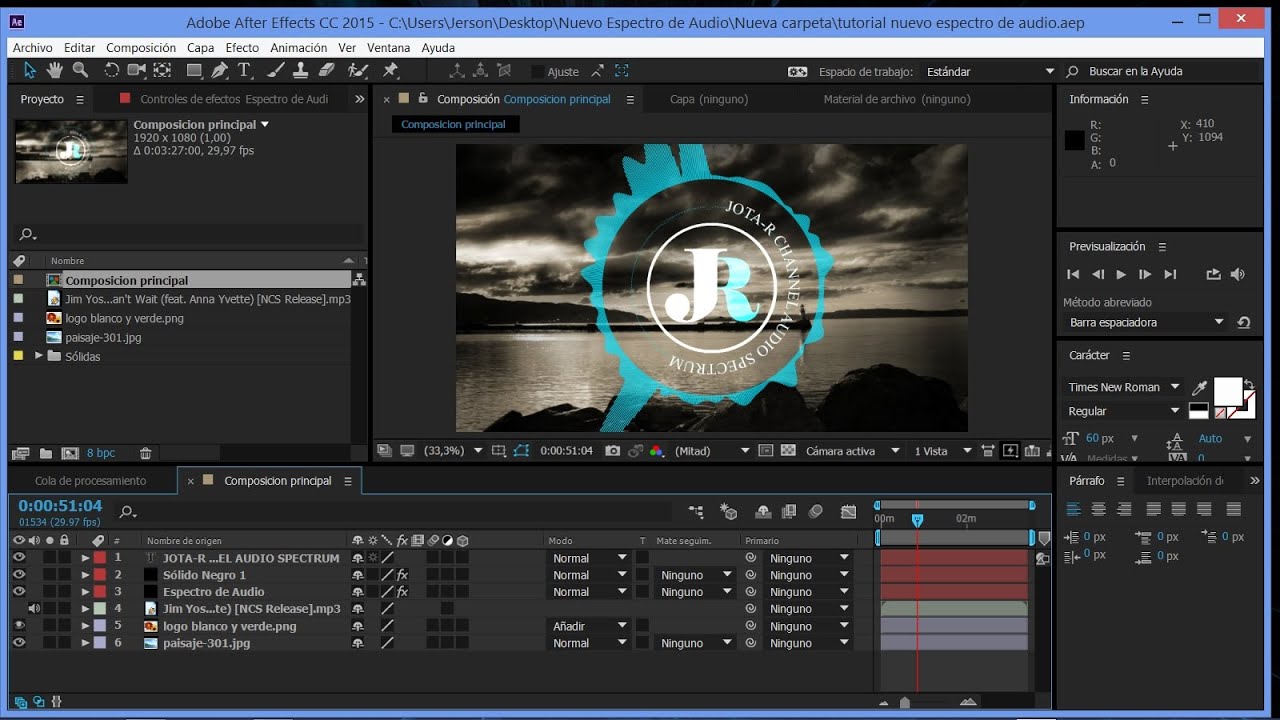This screenshot has width=1280, height=720.
Task: Open the Animación menu
Action: [298, 47]
